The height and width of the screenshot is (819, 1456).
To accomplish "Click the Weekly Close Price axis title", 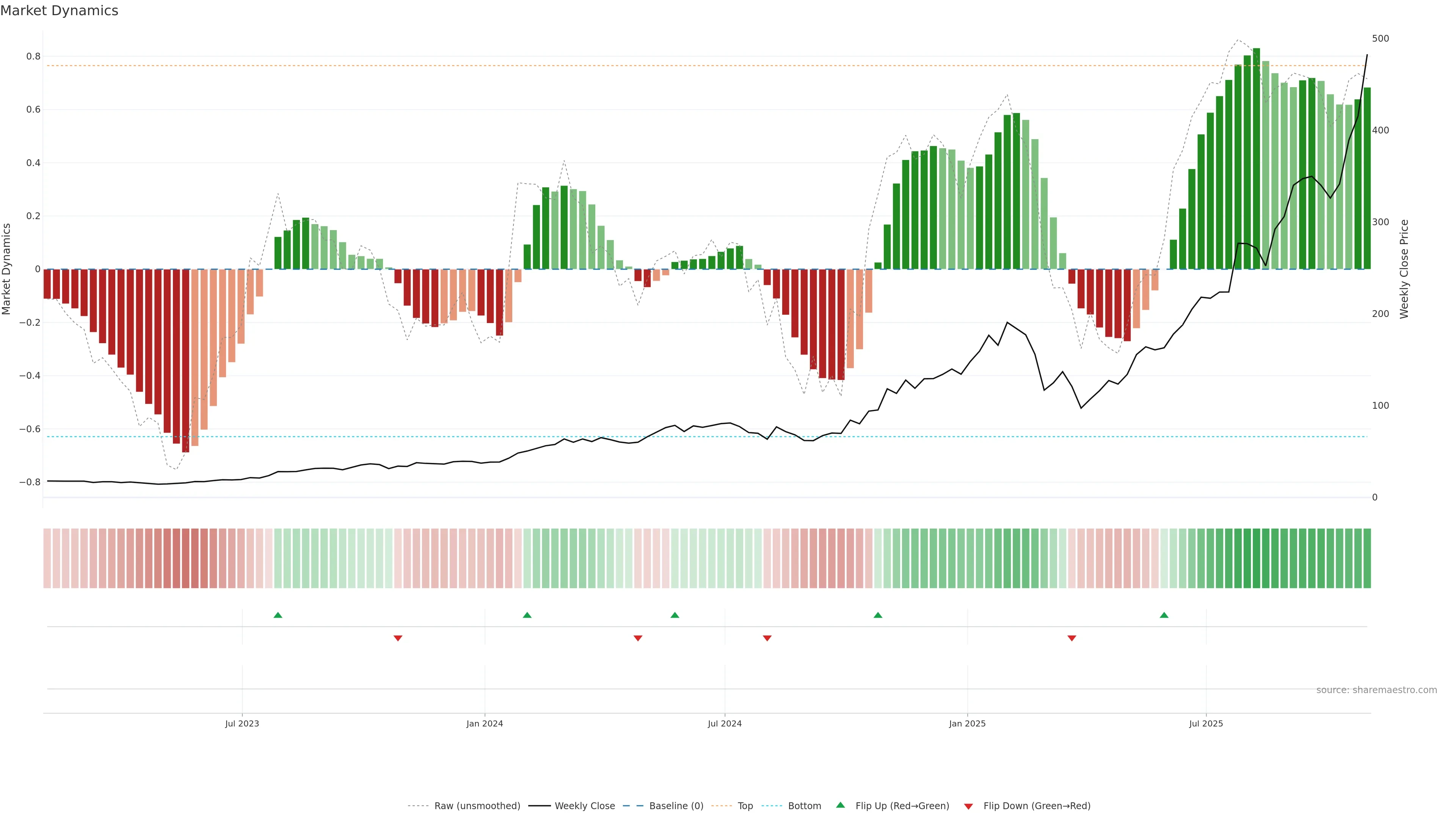I will 1404,269.
